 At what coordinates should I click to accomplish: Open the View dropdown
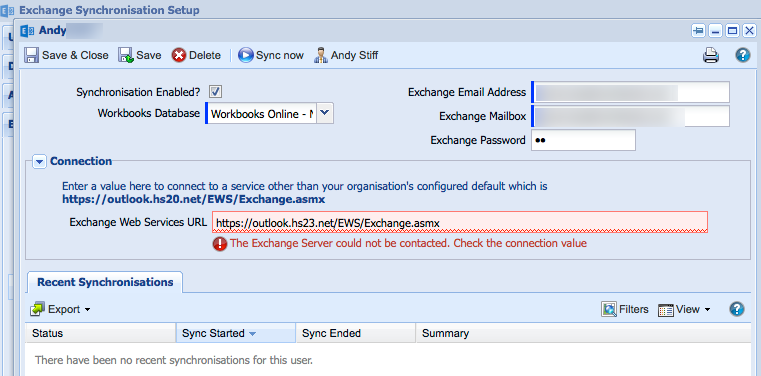[x=684, y=309]
